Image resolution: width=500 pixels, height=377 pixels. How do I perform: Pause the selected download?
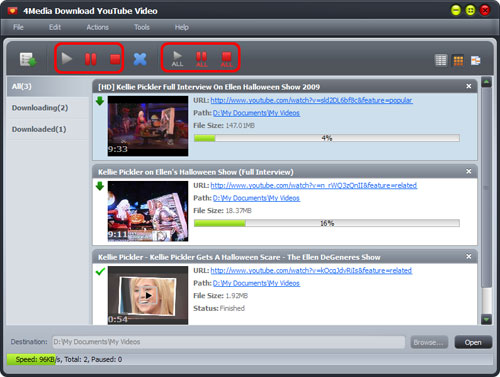coord(91,59)
